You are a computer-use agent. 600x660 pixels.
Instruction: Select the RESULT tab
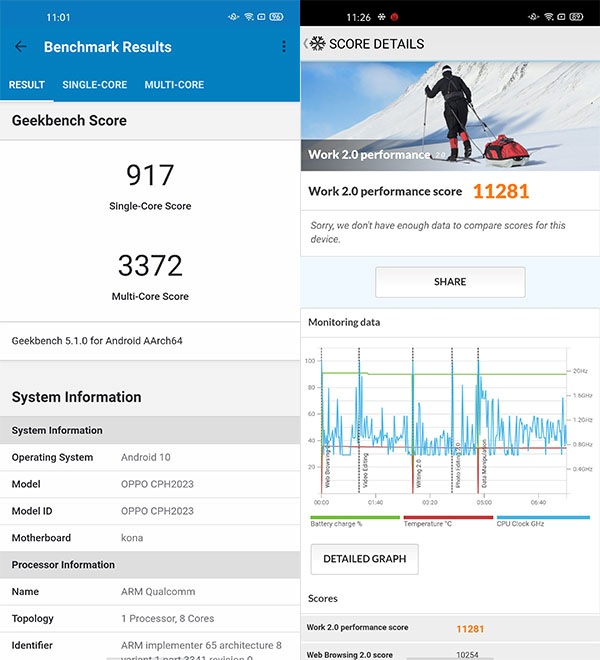tap(27, 85)
